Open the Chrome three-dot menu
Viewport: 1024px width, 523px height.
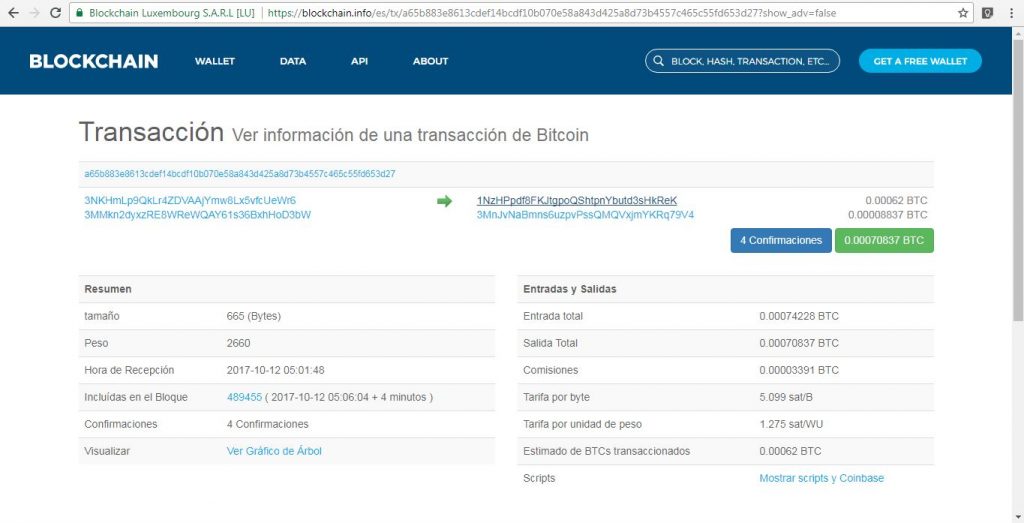1010,14
